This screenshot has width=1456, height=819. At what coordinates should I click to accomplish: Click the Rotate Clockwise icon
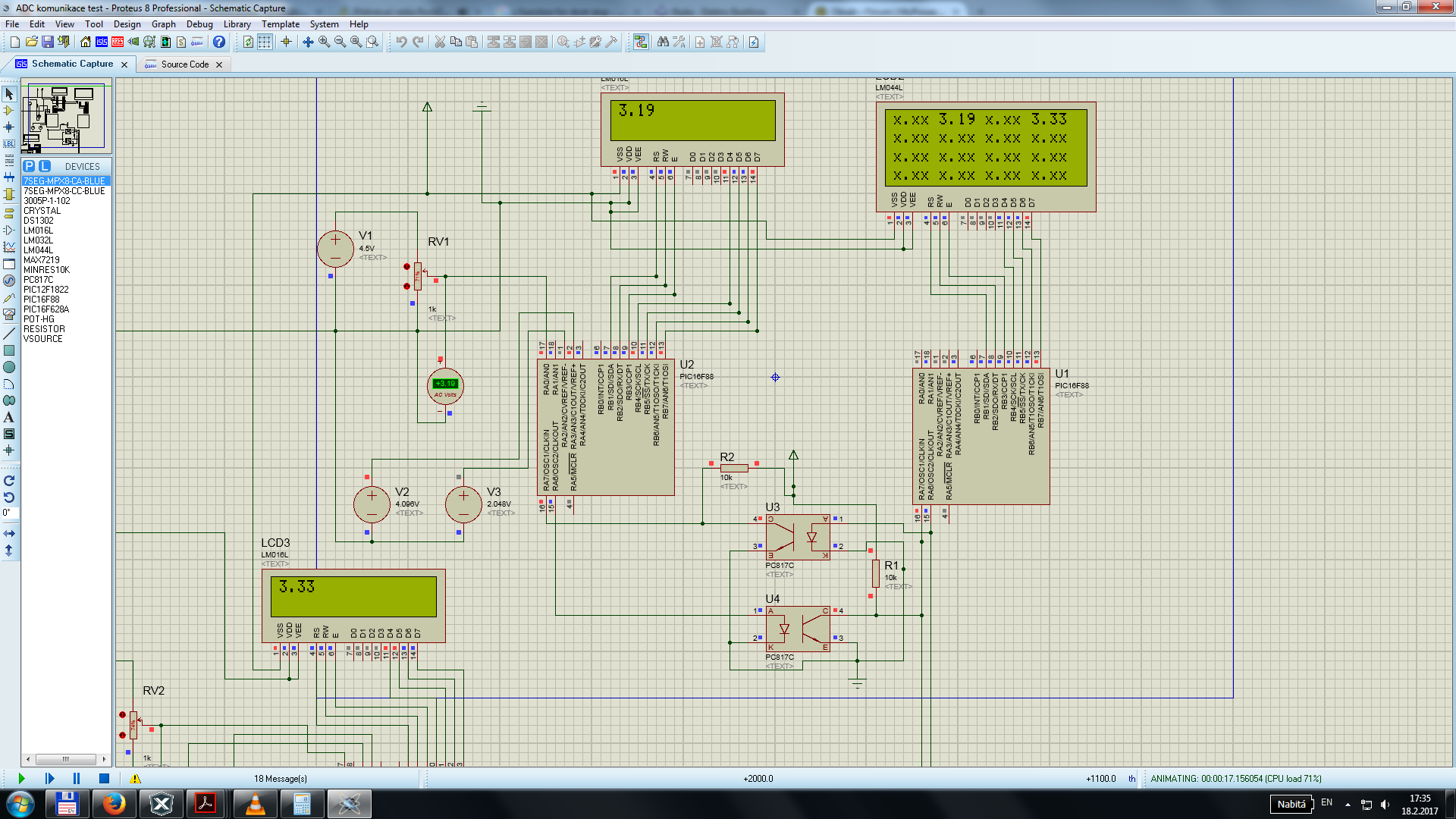point(9,481)
